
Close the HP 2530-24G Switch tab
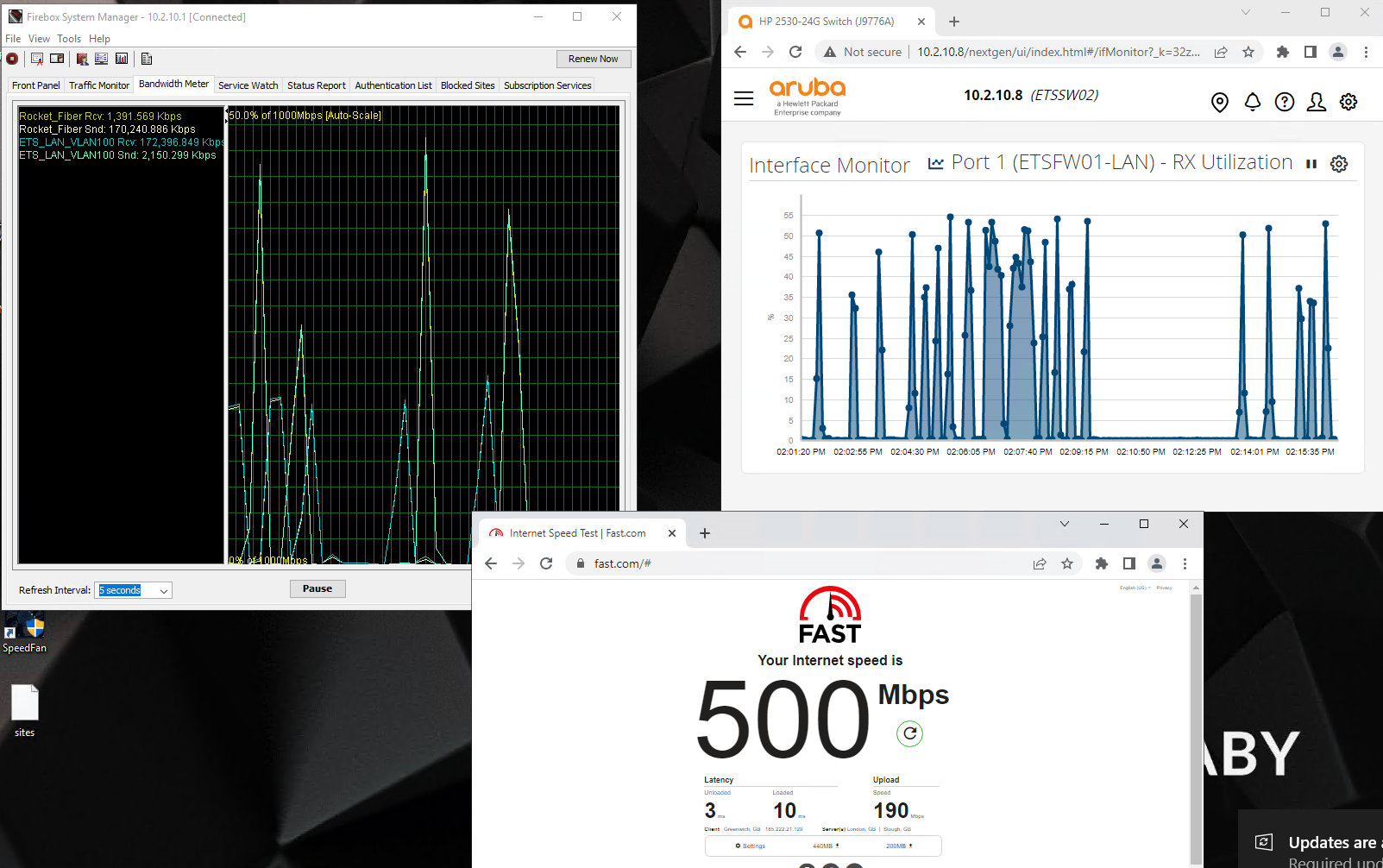pos(921,22)
